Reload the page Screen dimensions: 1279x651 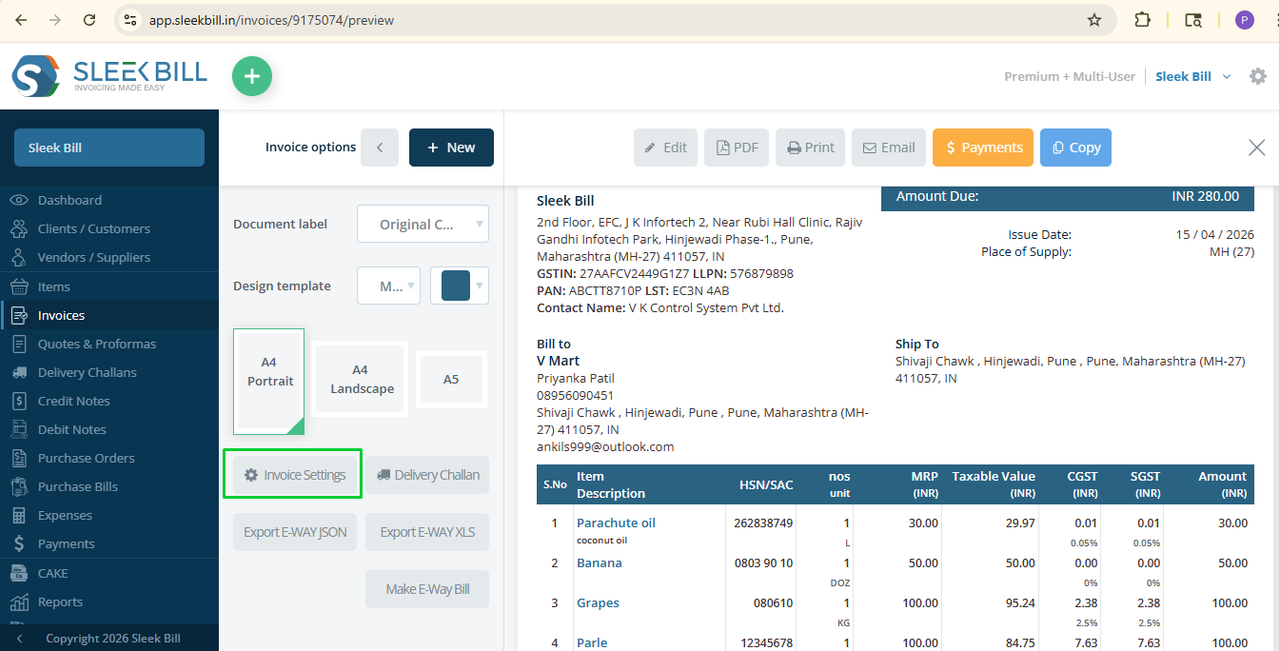(90, 20)
